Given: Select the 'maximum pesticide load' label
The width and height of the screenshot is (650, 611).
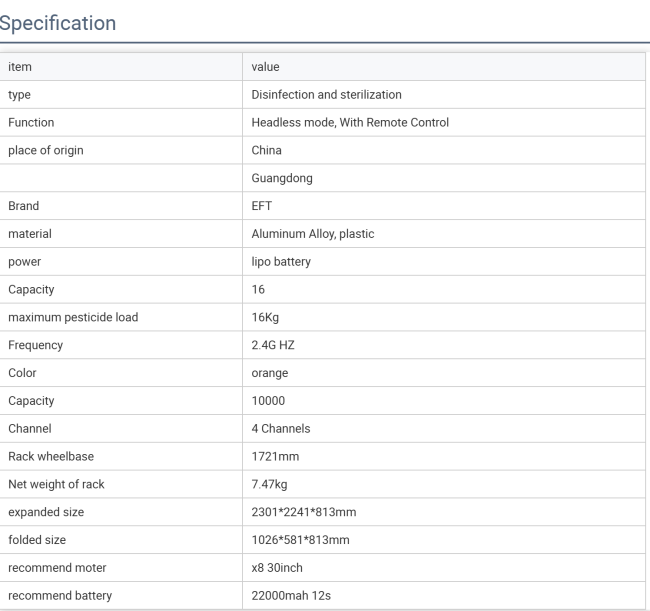Looking at the screenshot, I should pos(73,318).
